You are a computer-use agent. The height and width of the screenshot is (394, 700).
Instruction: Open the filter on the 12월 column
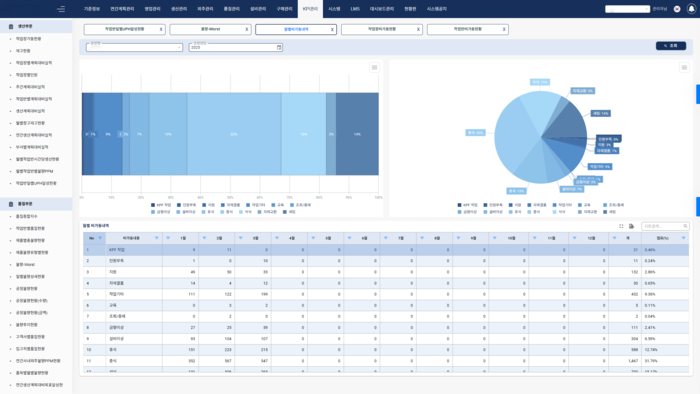point(574,238)
